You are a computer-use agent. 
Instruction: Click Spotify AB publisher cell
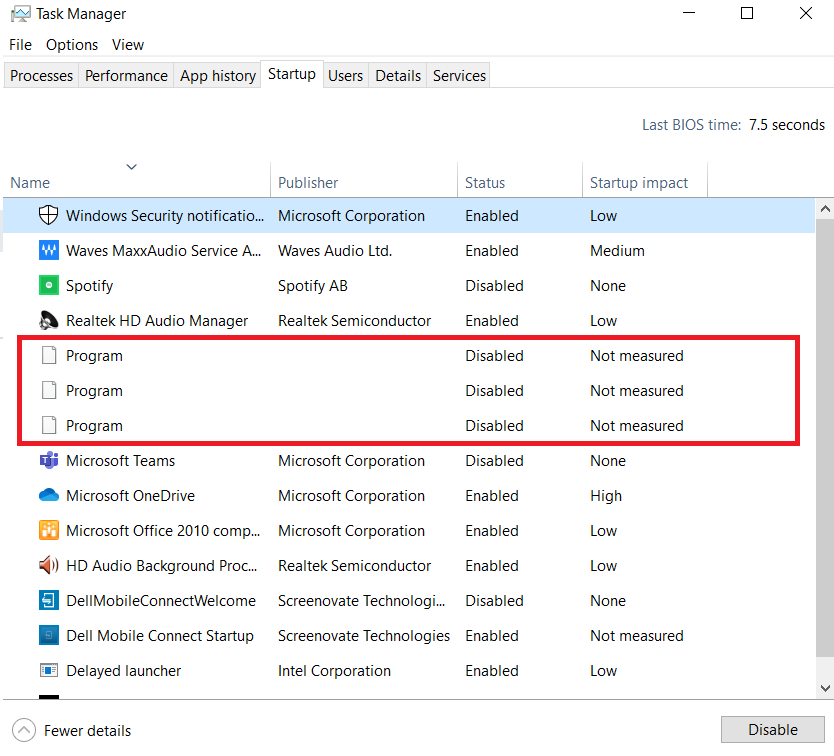[313, 286]
